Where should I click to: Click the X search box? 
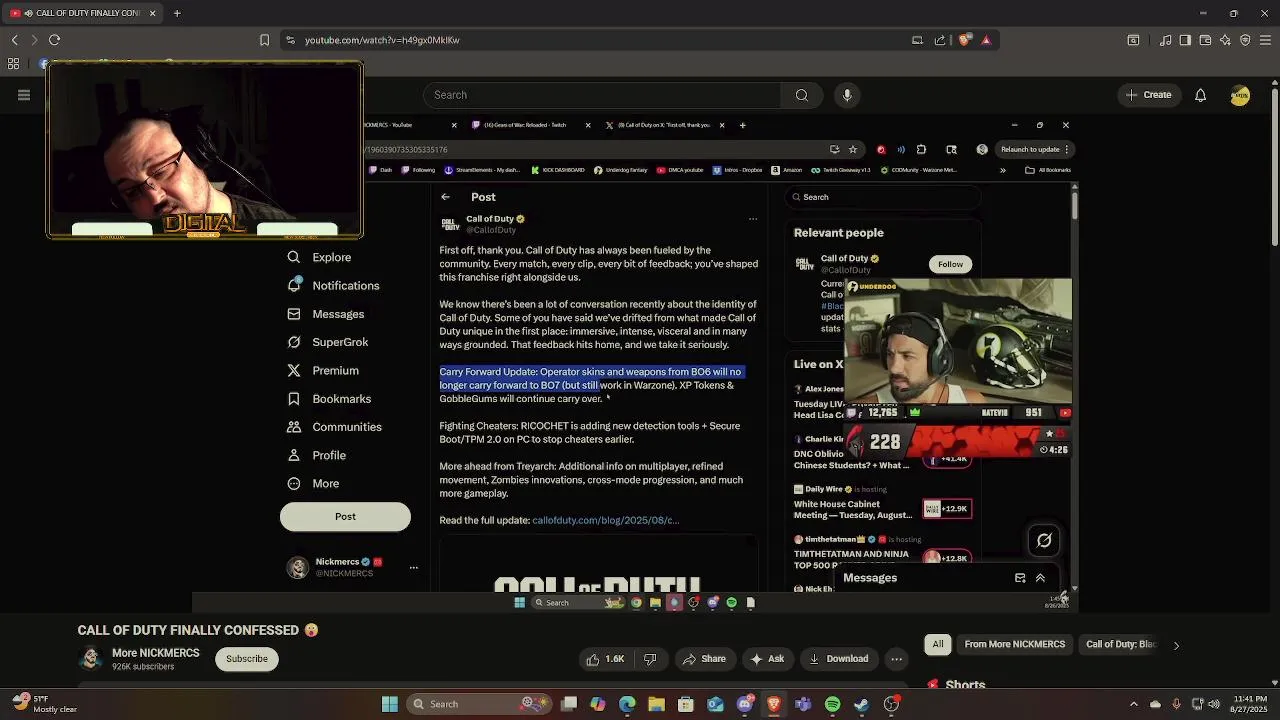[x=883, y=197]
